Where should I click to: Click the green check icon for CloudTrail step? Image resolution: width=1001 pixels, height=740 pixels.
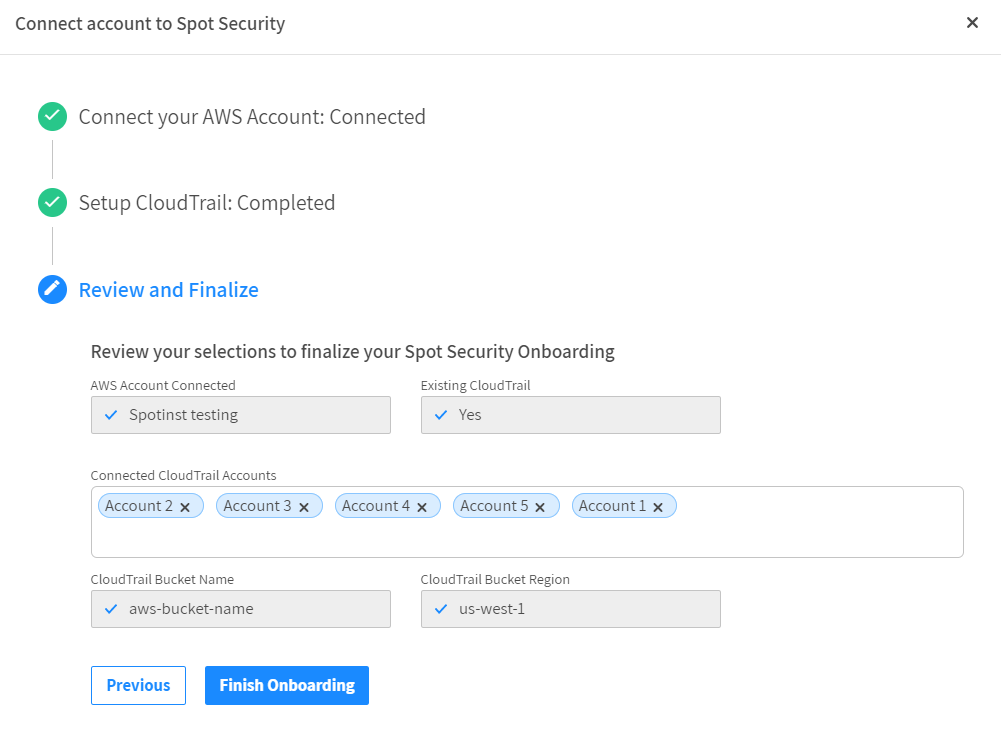pos(52,203)
